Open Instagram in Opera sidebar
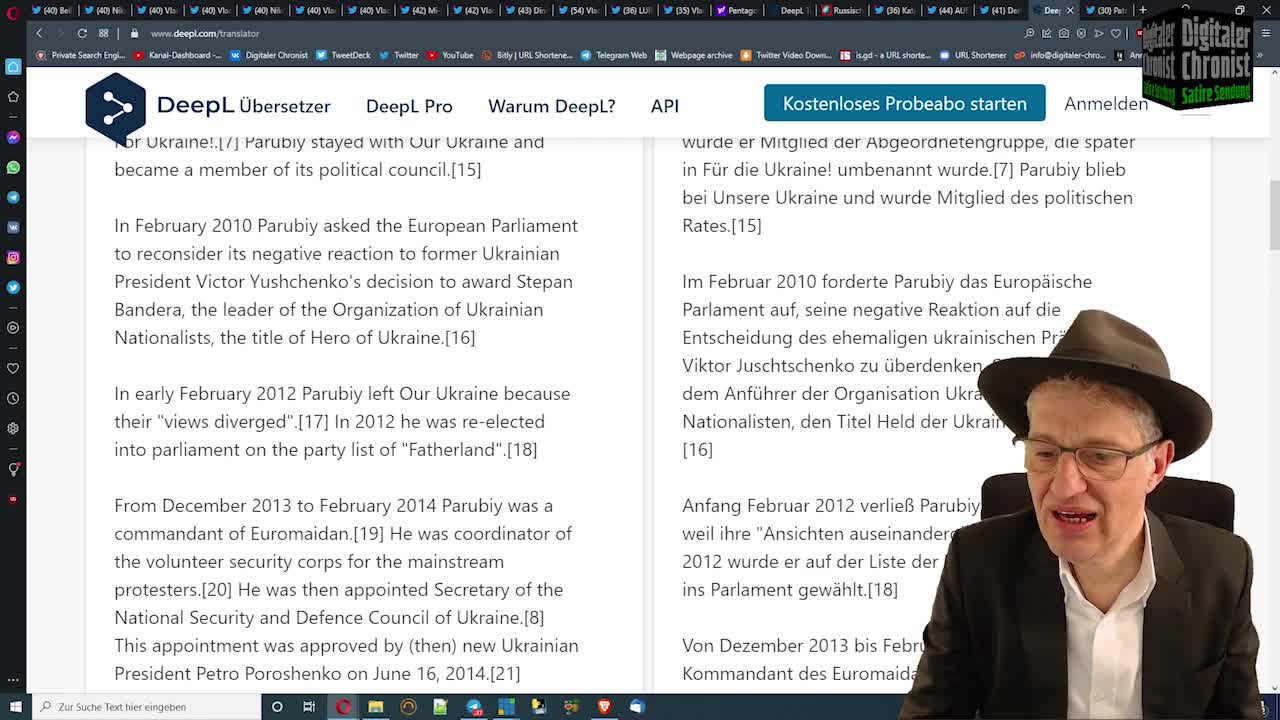 point(13,257)
